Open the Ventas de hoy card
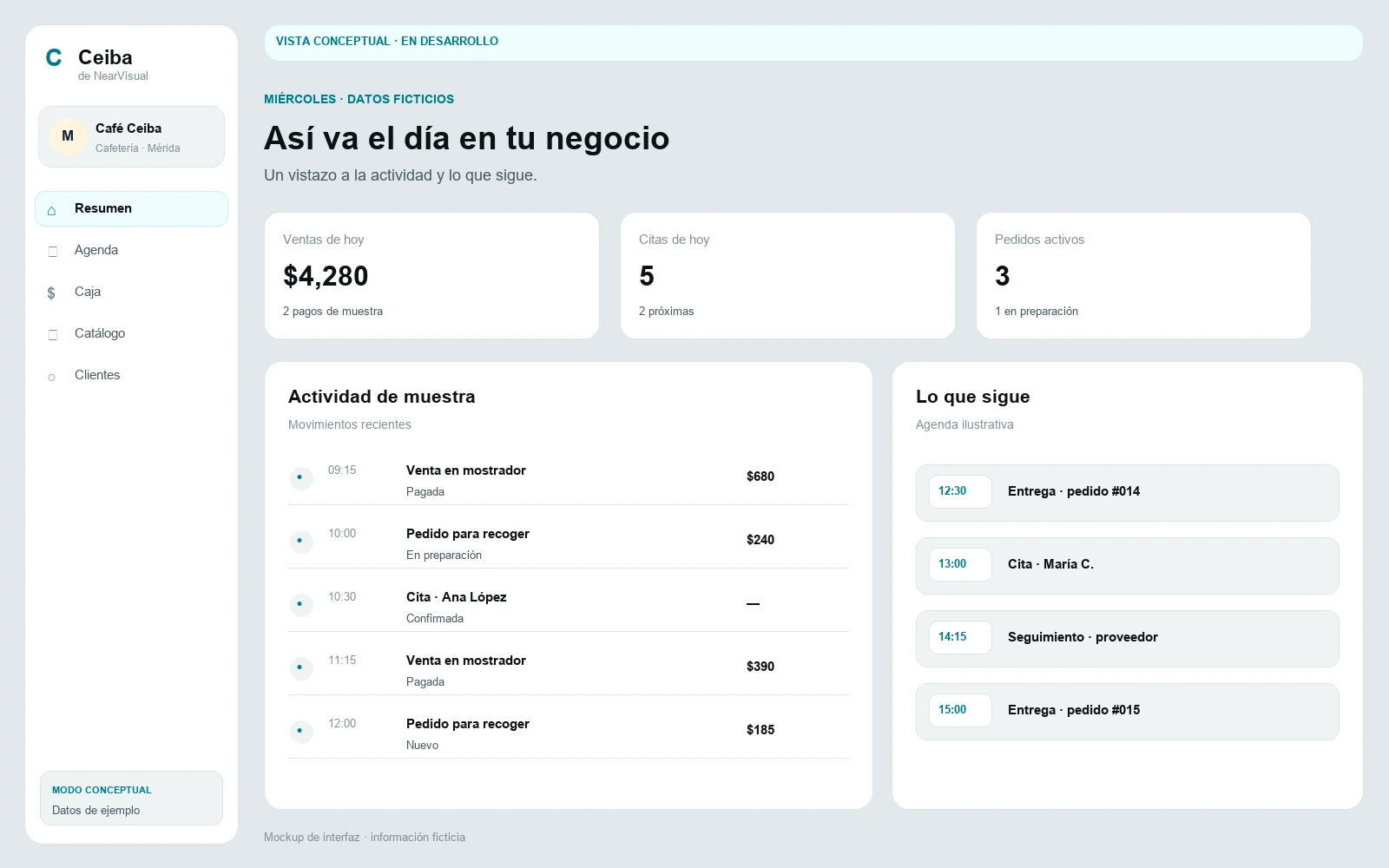The image size is (1389, 868). 431,275
